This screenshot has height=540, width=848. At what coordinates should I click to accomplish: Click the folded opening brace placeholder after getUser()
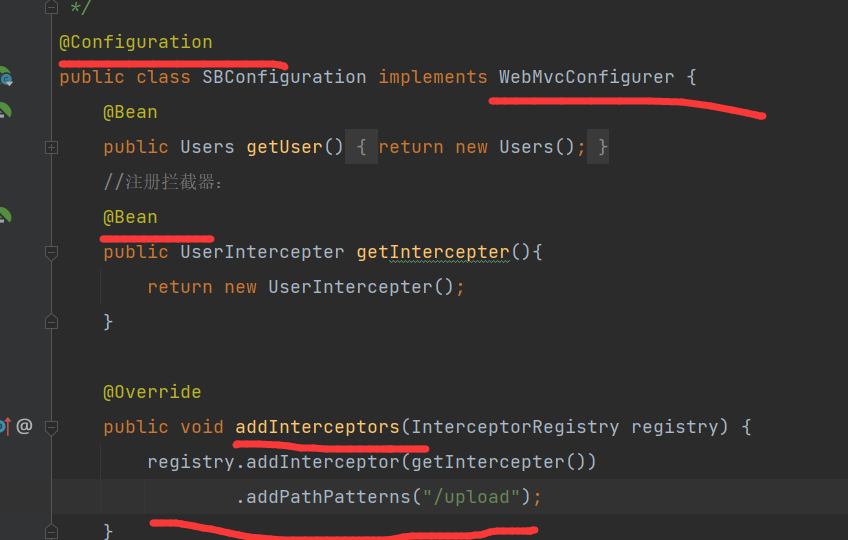361,147
